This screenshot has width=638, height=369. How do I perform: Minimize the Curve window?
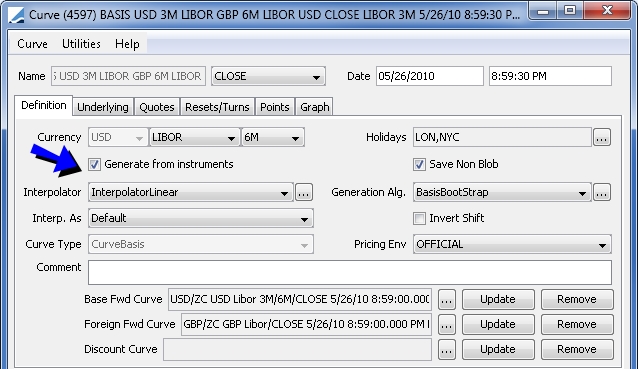point(543,11)
